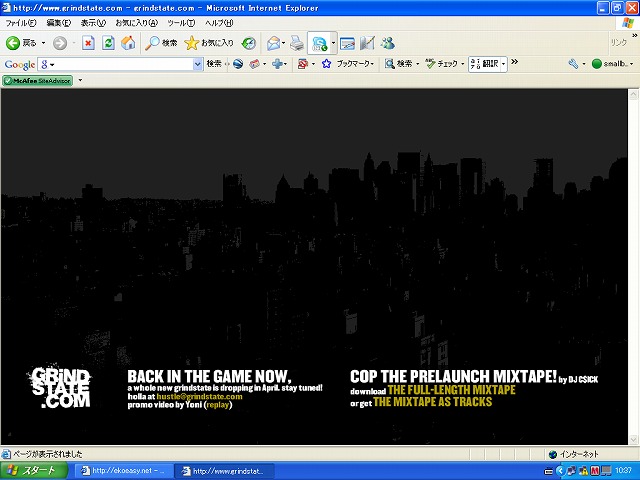Expand the Google search box dropdown
Viewport: 640px width, 480px height.
(198, 64)
